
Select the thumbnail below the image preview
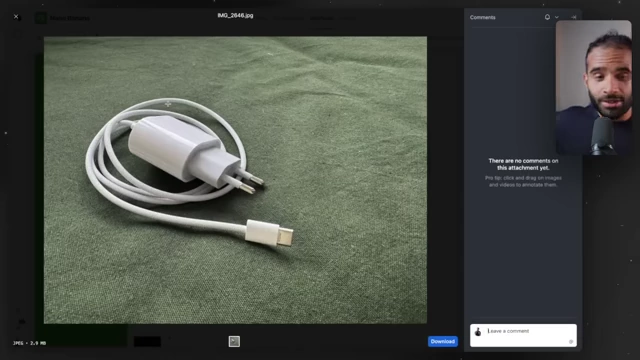point(234,341)
